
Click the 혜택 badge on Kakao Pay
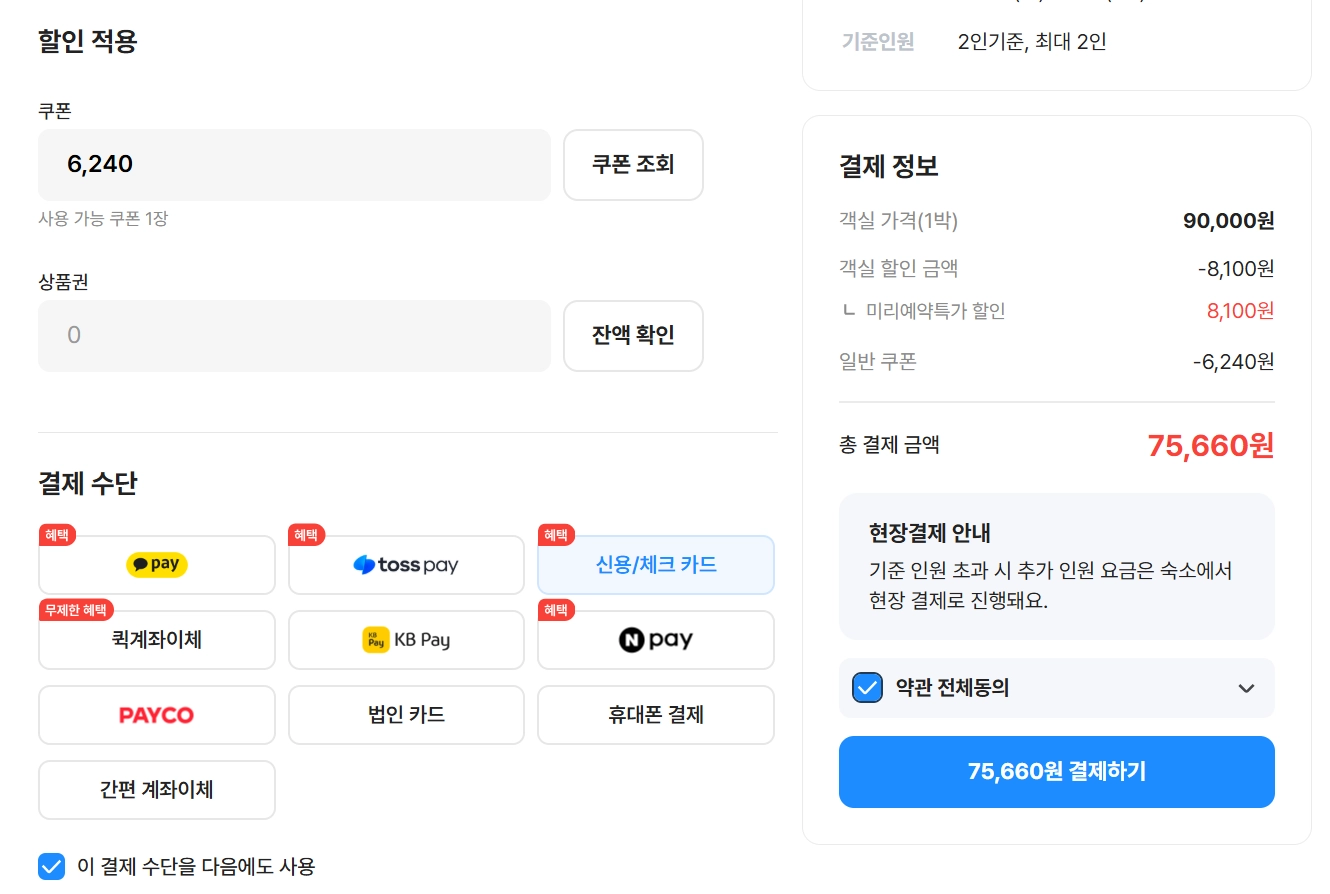(x=57, y=535)
